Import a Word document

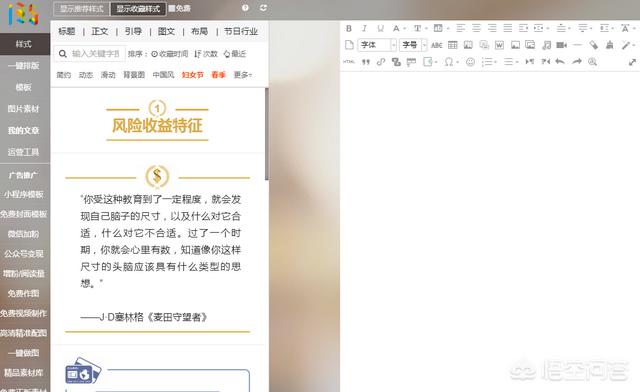point(499,45)
